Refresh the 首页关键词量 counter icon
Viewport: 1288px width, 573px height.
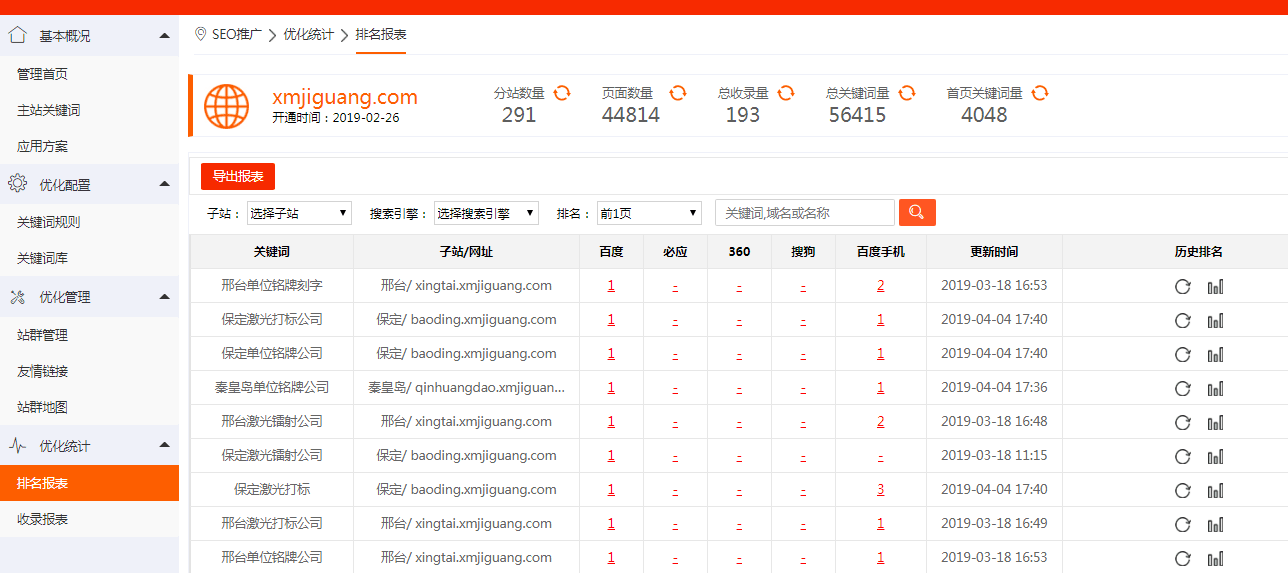[1040, 92]
